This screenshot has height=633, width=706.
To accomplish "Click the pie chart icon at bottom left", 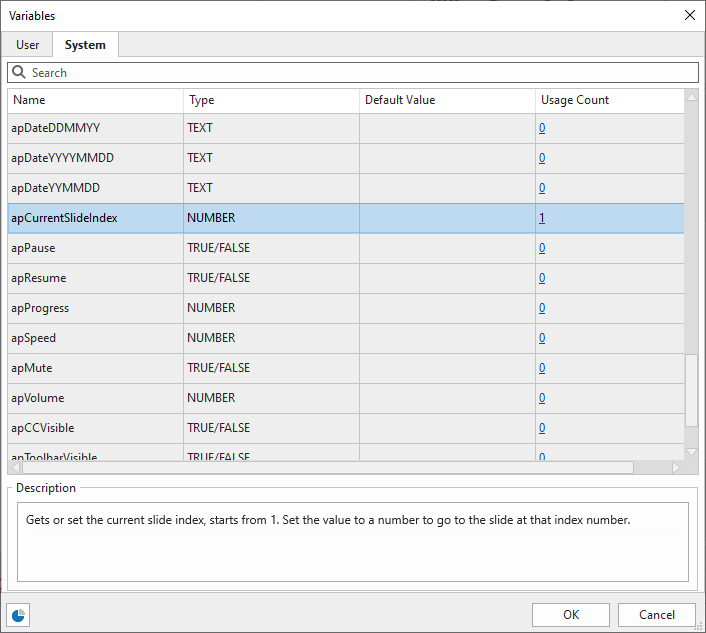I will click(18, 615).
